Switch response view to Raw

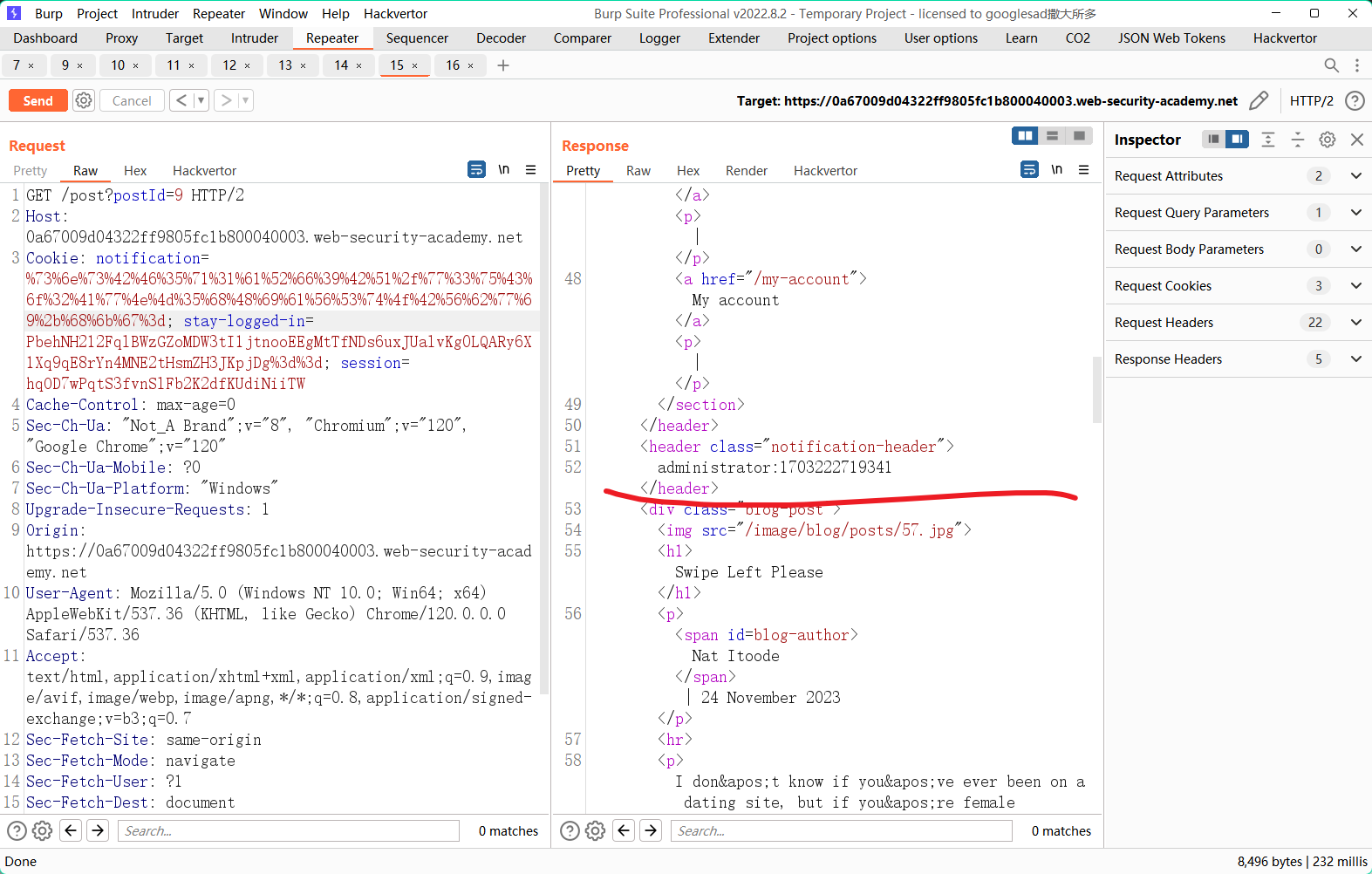click(638, 170)
